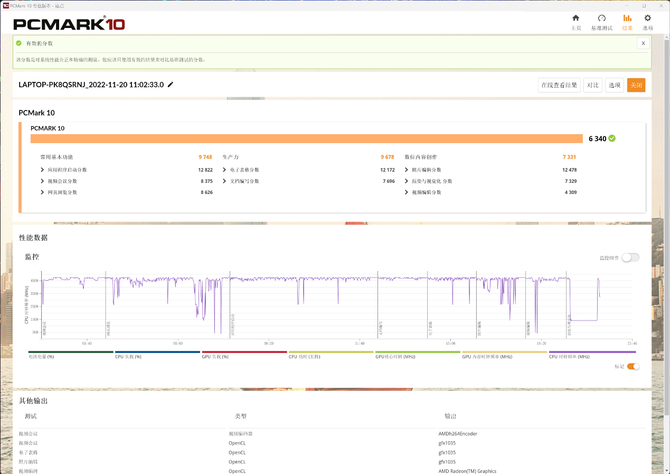Open the Options (选项) gear icon
Viewport: 670px width, 474px height.
648,20
